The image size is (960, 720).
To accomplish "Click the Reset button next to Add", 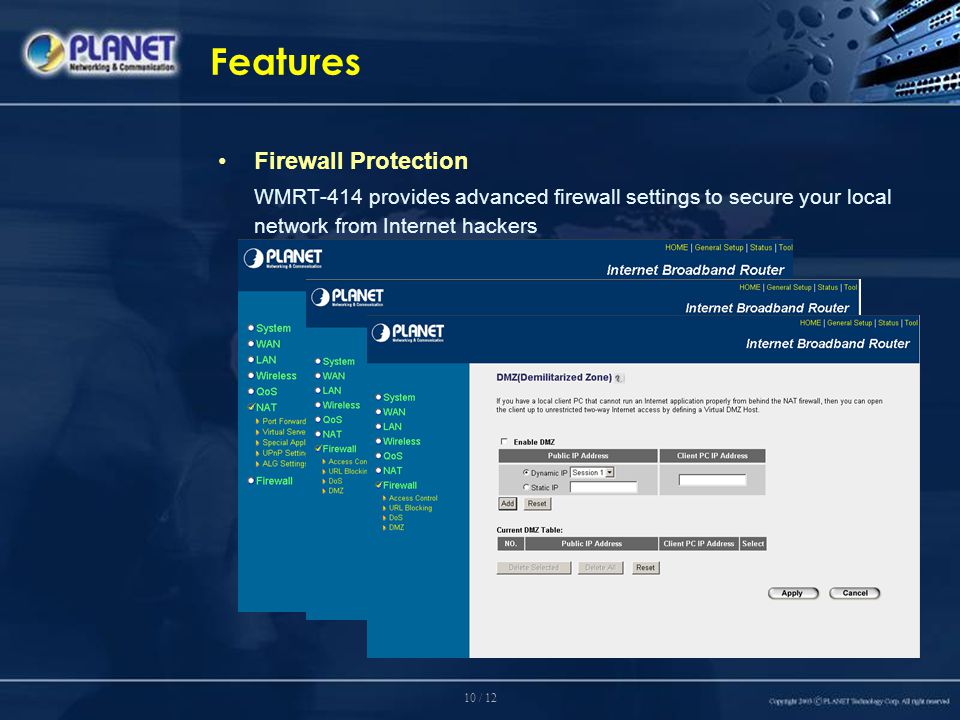I will pyautogui.click(x=537, y=503).
